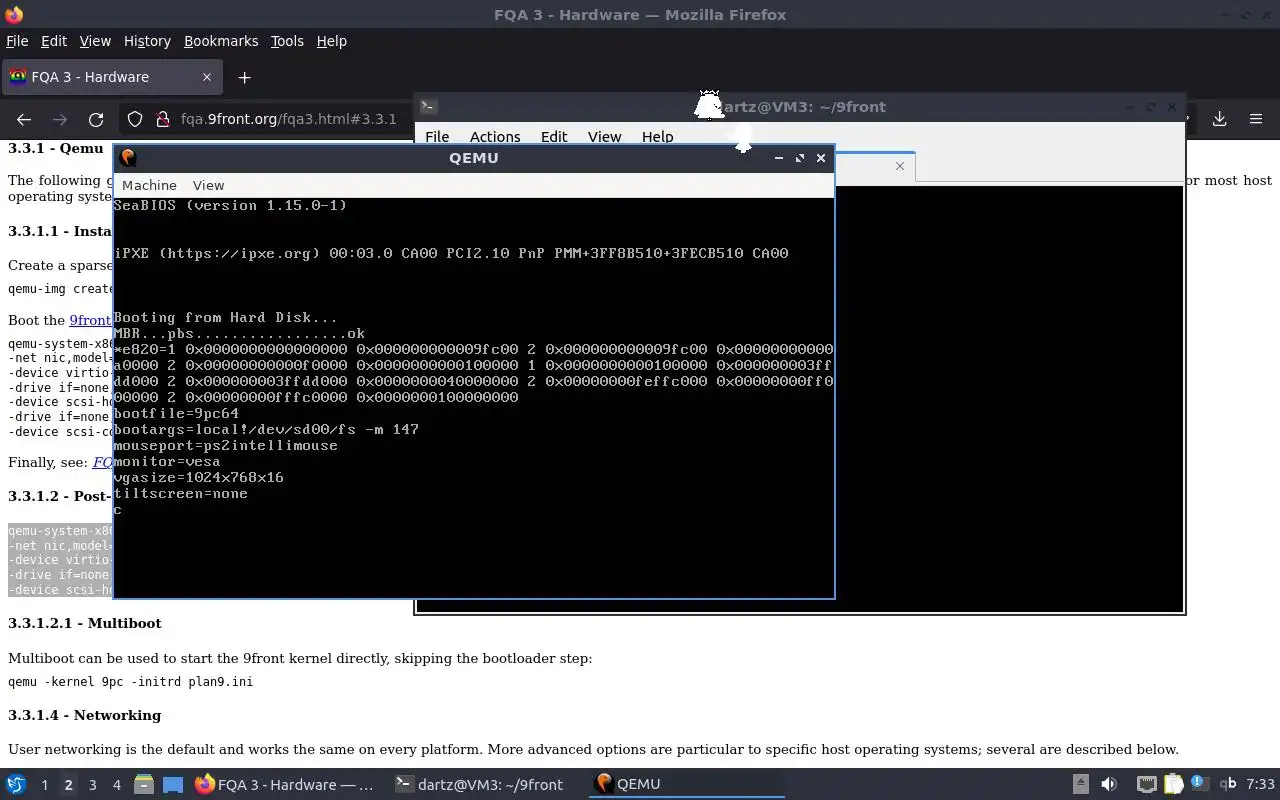The height and width of the screenshot is (800, 1280).
Task: Switch to dartz@VM3 terminal in taskbar
Action: tap(480, 784)
